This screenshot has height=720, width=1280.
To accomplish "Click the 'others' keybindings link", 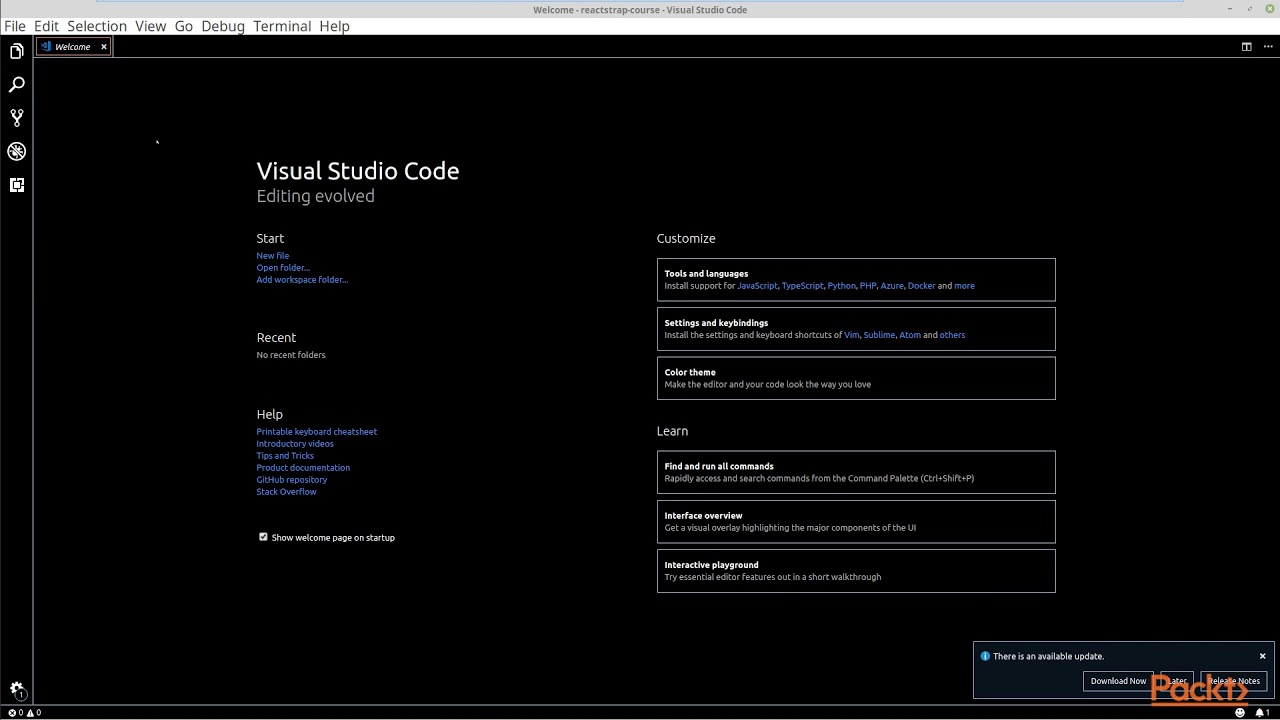I will tap(952, 335).
